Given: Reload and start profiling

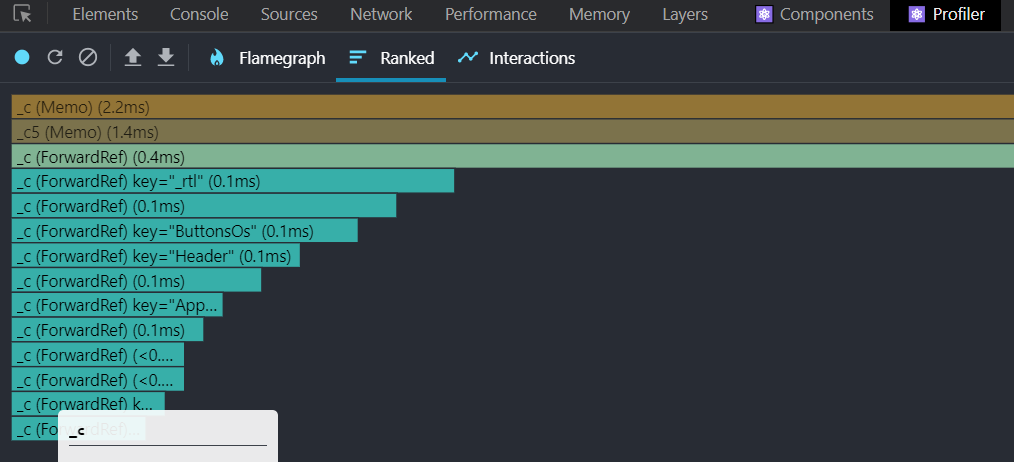Looking at the screenshot, I should 55,58.
